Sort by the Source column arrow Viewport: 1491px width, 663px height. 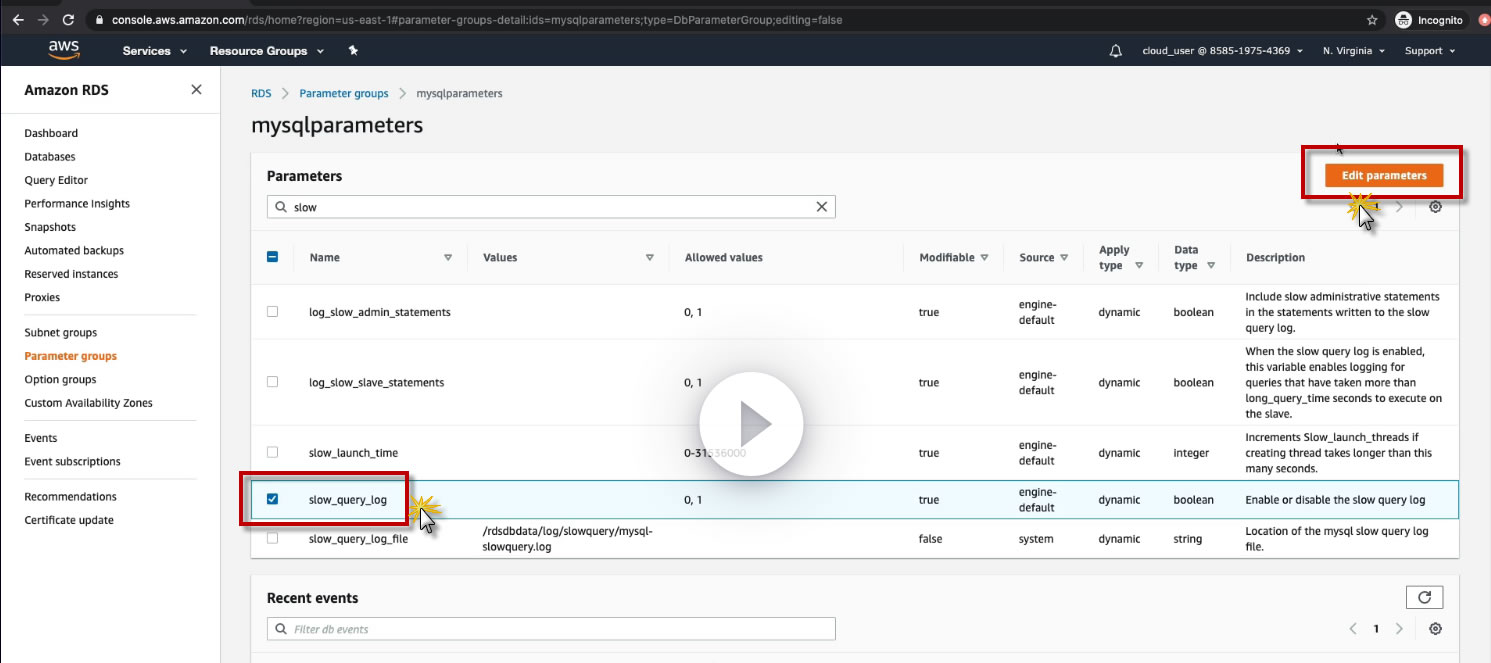[1064, 257]
